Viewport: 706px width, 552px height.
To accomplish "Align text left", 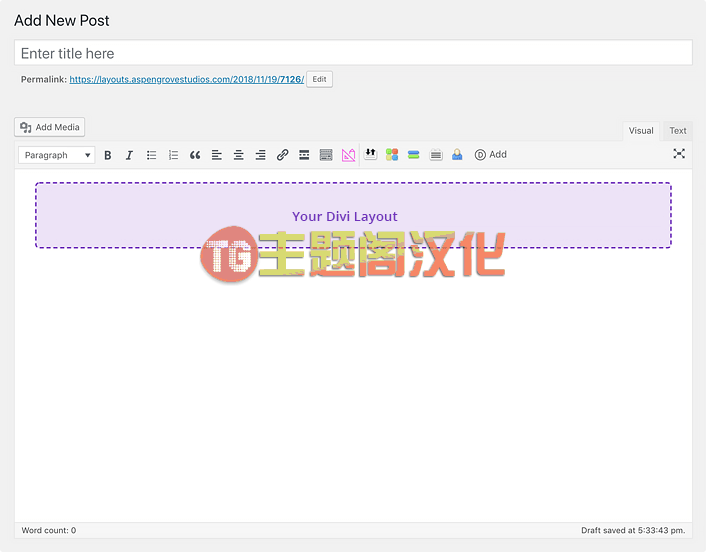I will 217,155.
